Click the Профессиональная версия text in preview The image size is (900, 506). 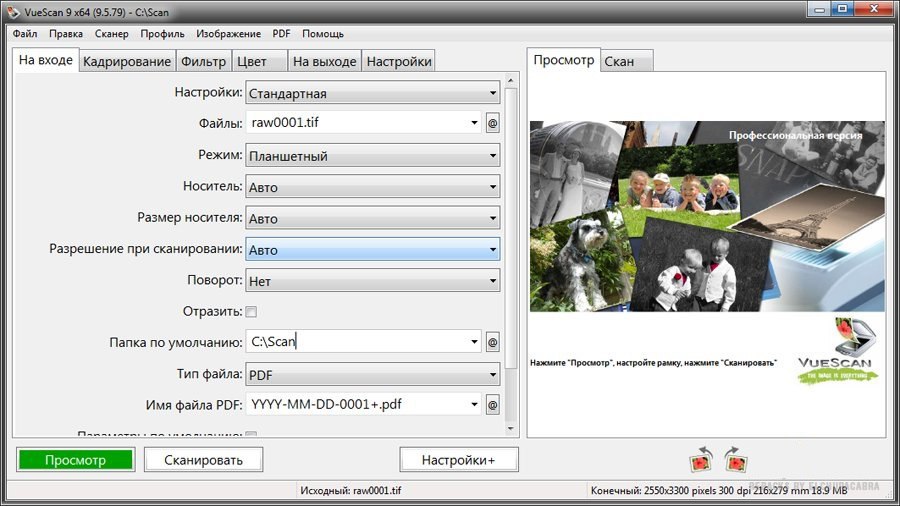tap(796, 135)
